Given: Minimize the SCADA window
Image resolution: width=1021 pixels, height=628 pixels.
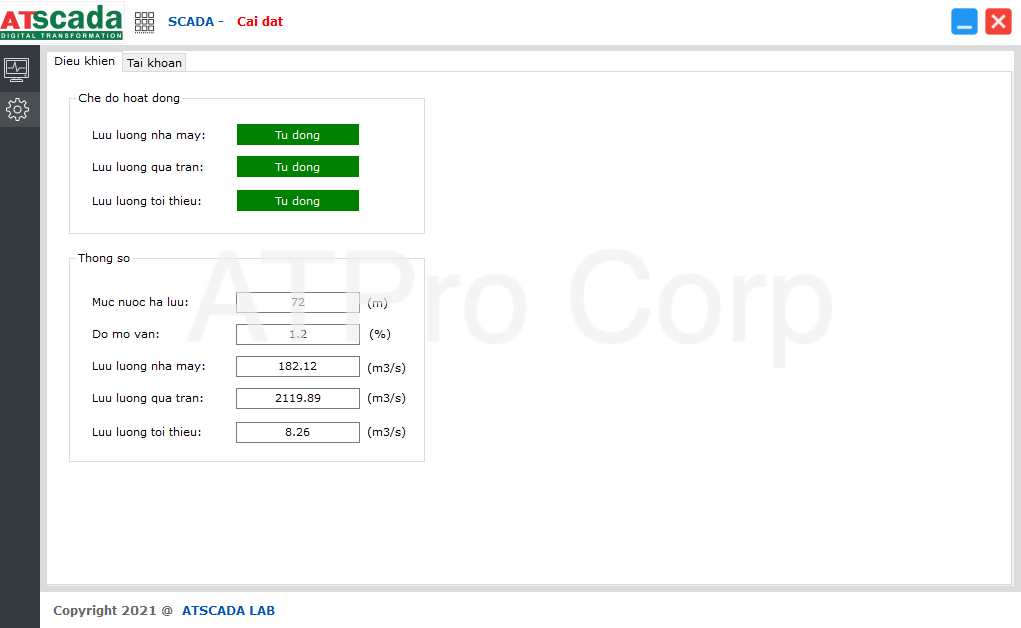Looking at the screenshot, I should [964, 22].
